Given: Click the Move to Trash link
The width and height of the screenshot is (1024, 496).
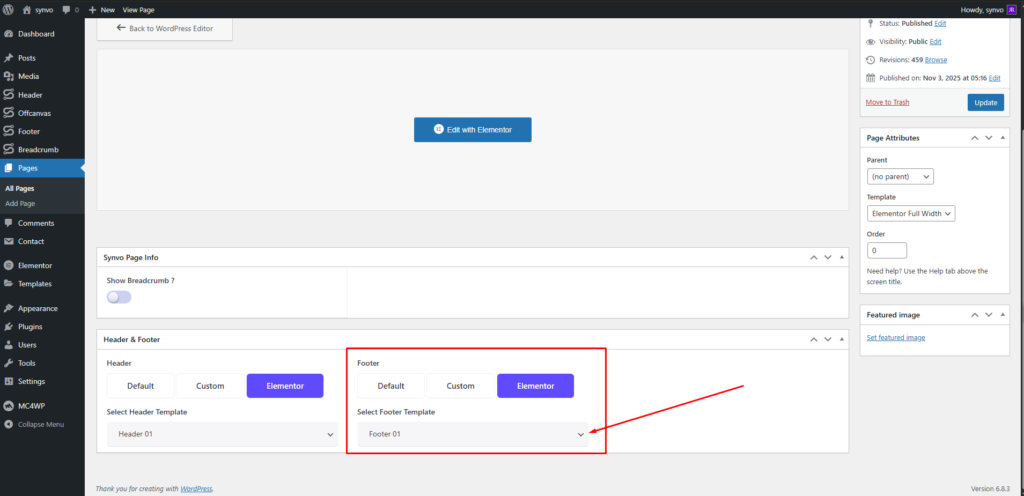Looking at the screenshot, I should tap(887, 102).
